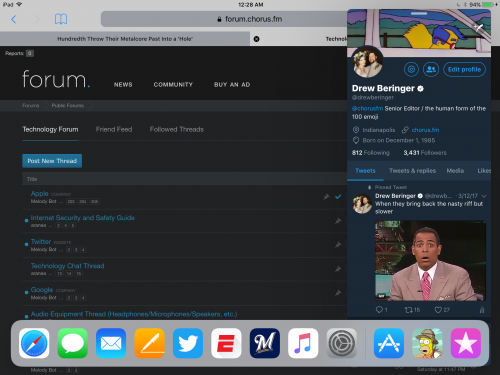Screen dimensions: 500x375
Task: Click the BUY AN AD link
Action: (x=232, y=85)
